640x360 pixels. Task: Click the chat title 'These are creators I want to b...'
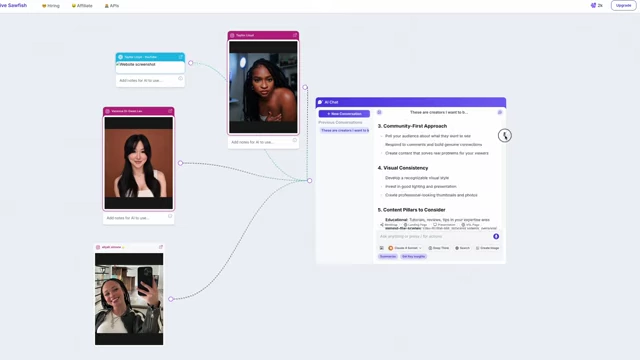[x=439, y=112]
